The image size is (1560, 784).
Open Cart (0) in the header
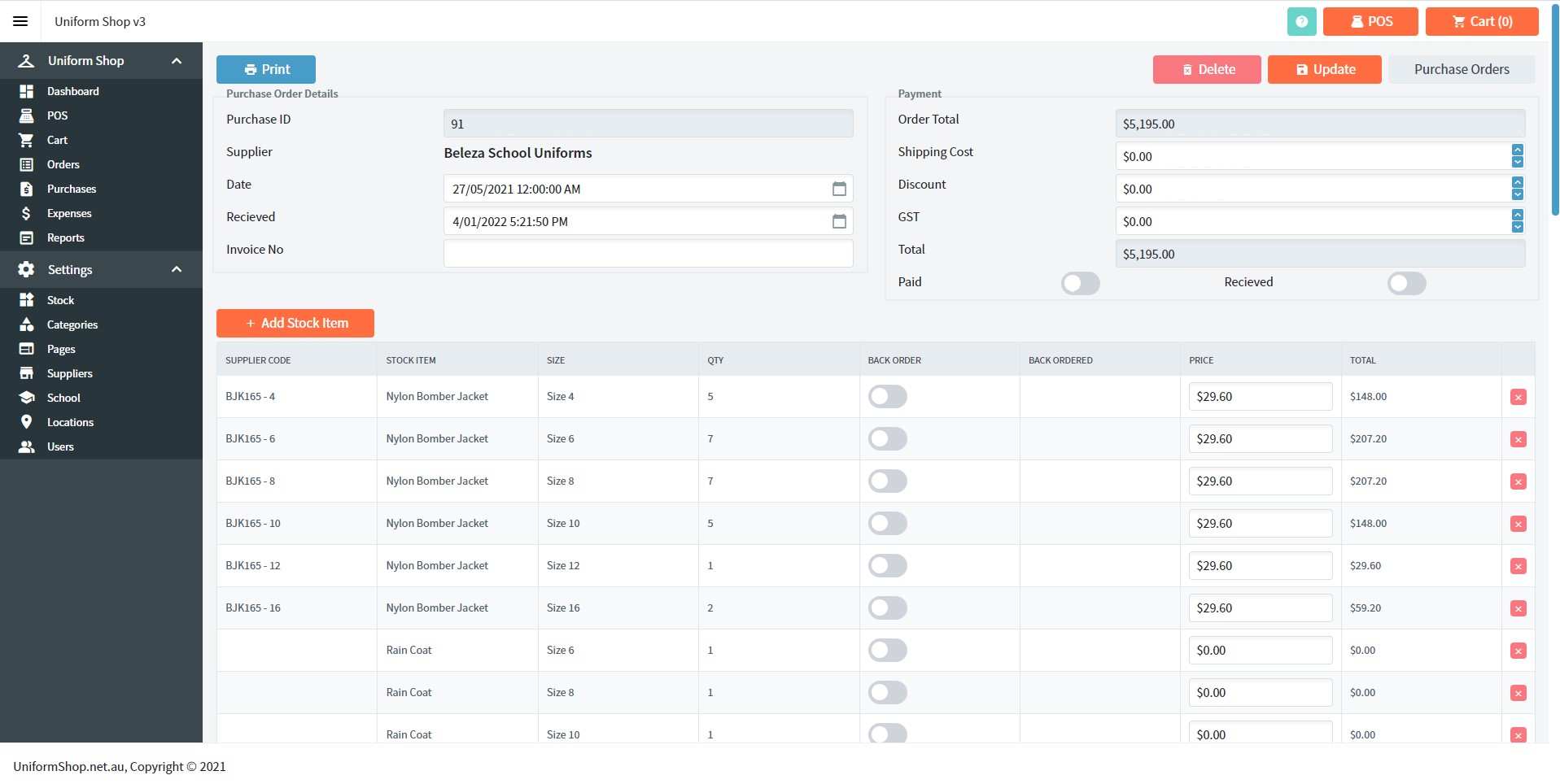1482,21
